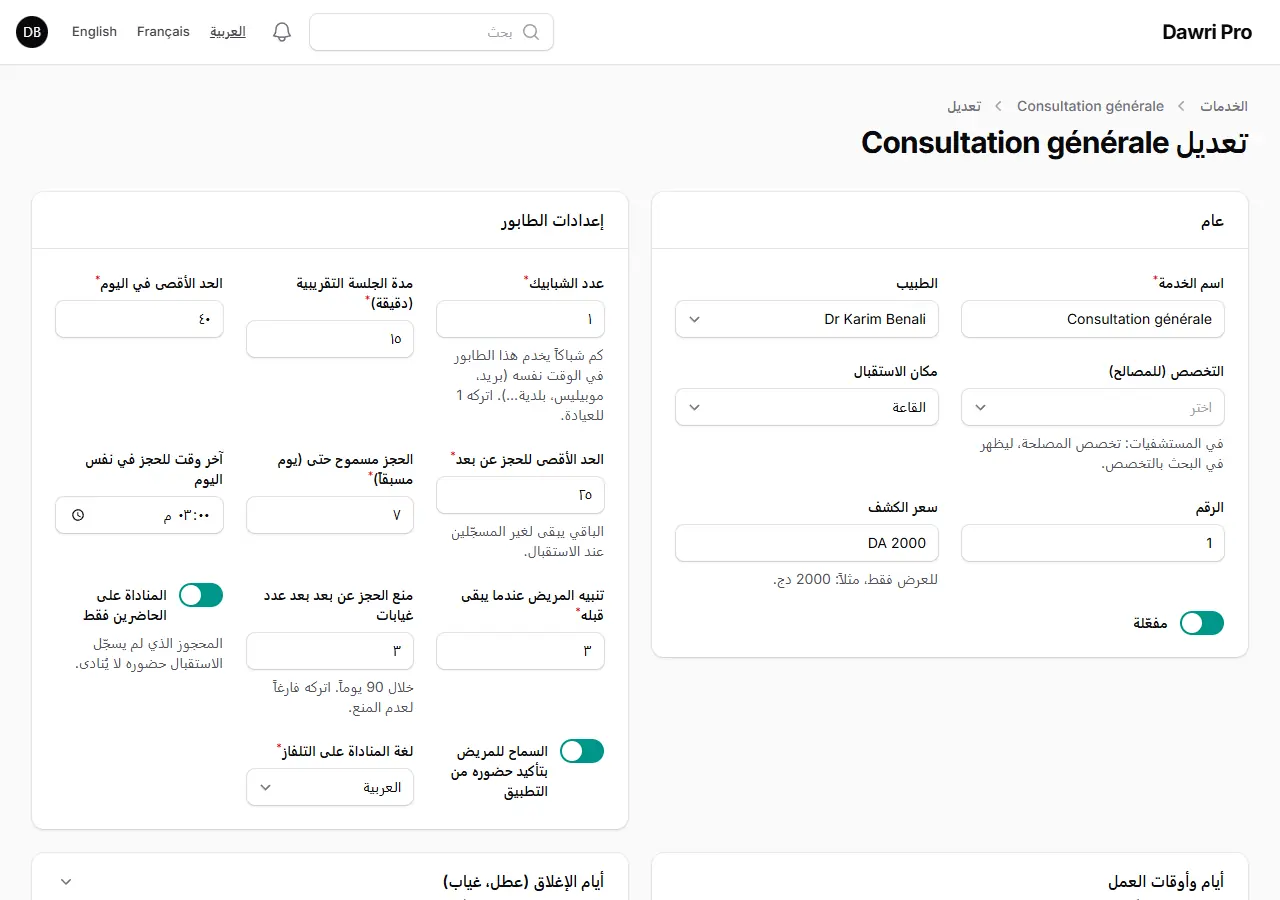Click the Dawri Pro logo
Viewport: 1280px width, 900px height.
1207,32
